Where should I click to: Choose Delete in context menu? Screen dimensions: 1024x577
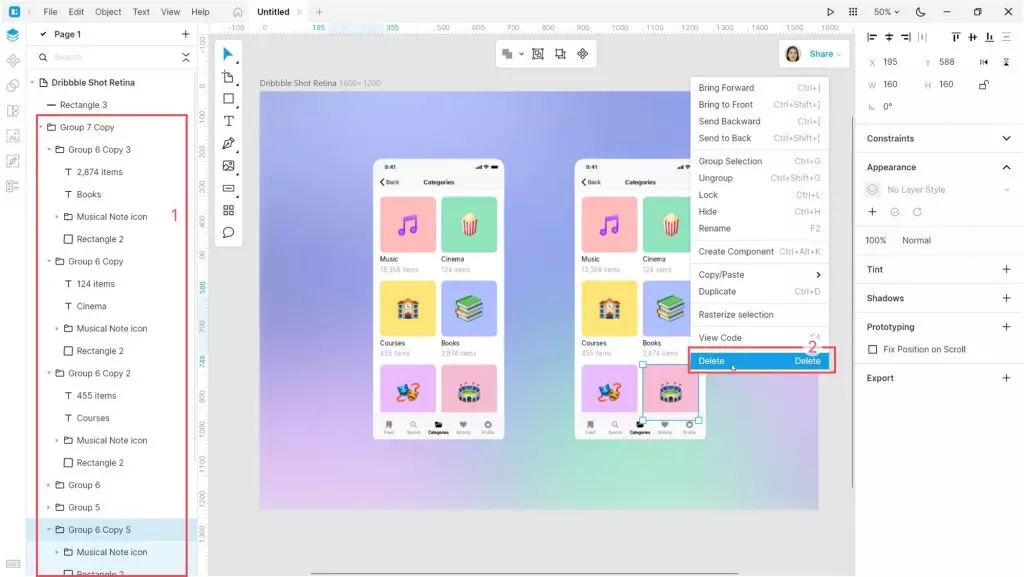coord(759,361)
